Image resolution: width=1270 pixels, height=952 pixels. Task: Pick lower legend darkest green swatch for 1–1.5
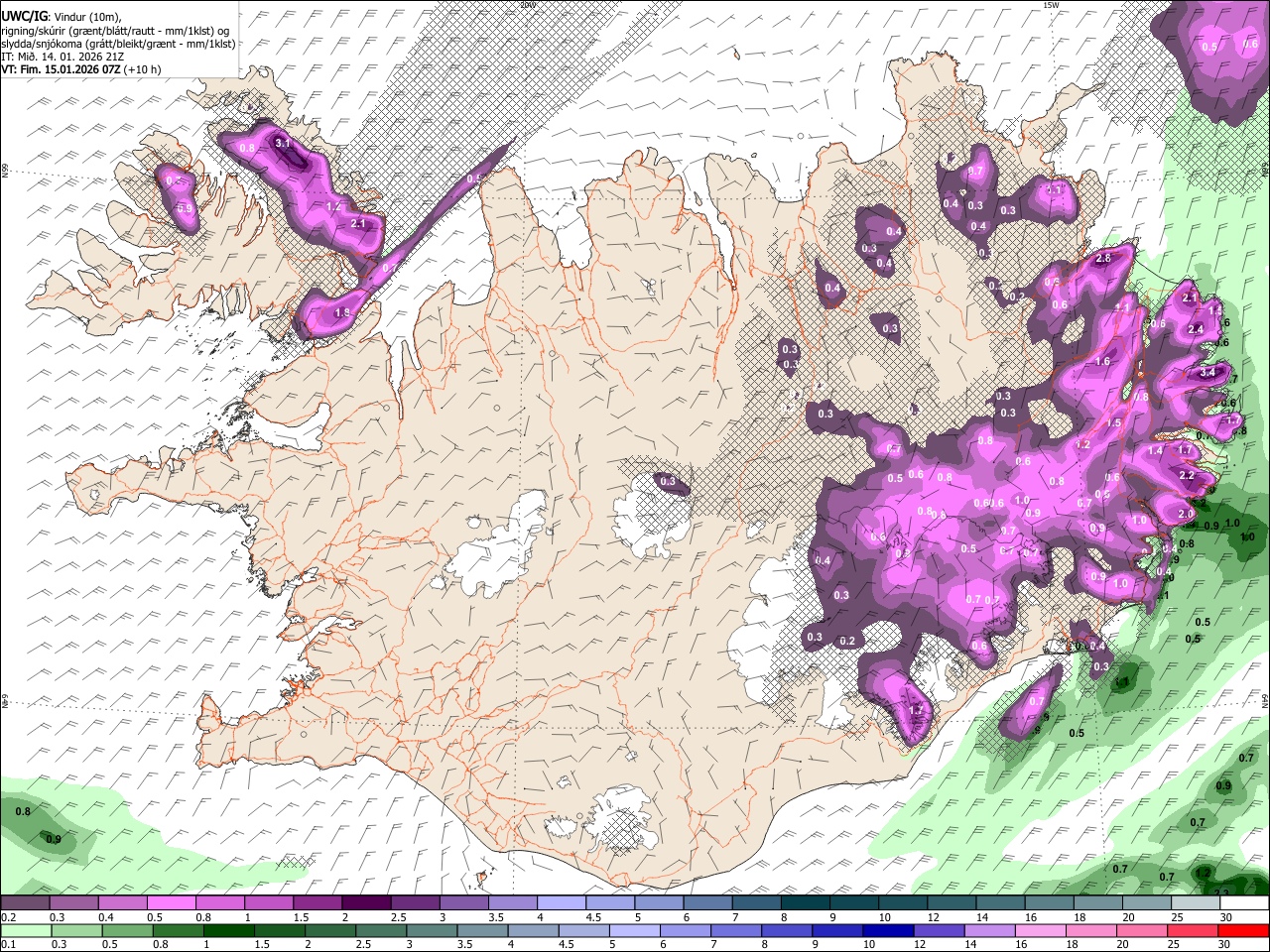pyautogui.click(x=228, y=931)
